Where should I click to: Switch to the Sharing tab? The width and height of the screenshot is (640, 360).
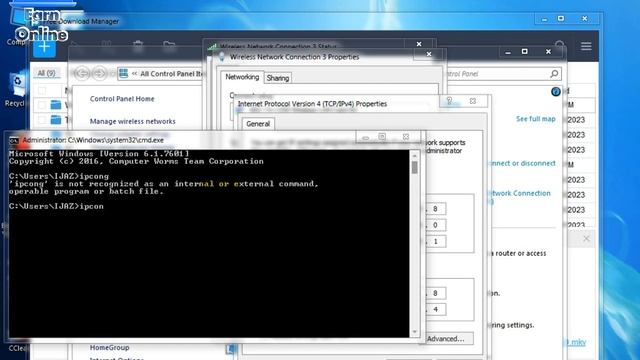pyautogui.click(x=278, y=78)
